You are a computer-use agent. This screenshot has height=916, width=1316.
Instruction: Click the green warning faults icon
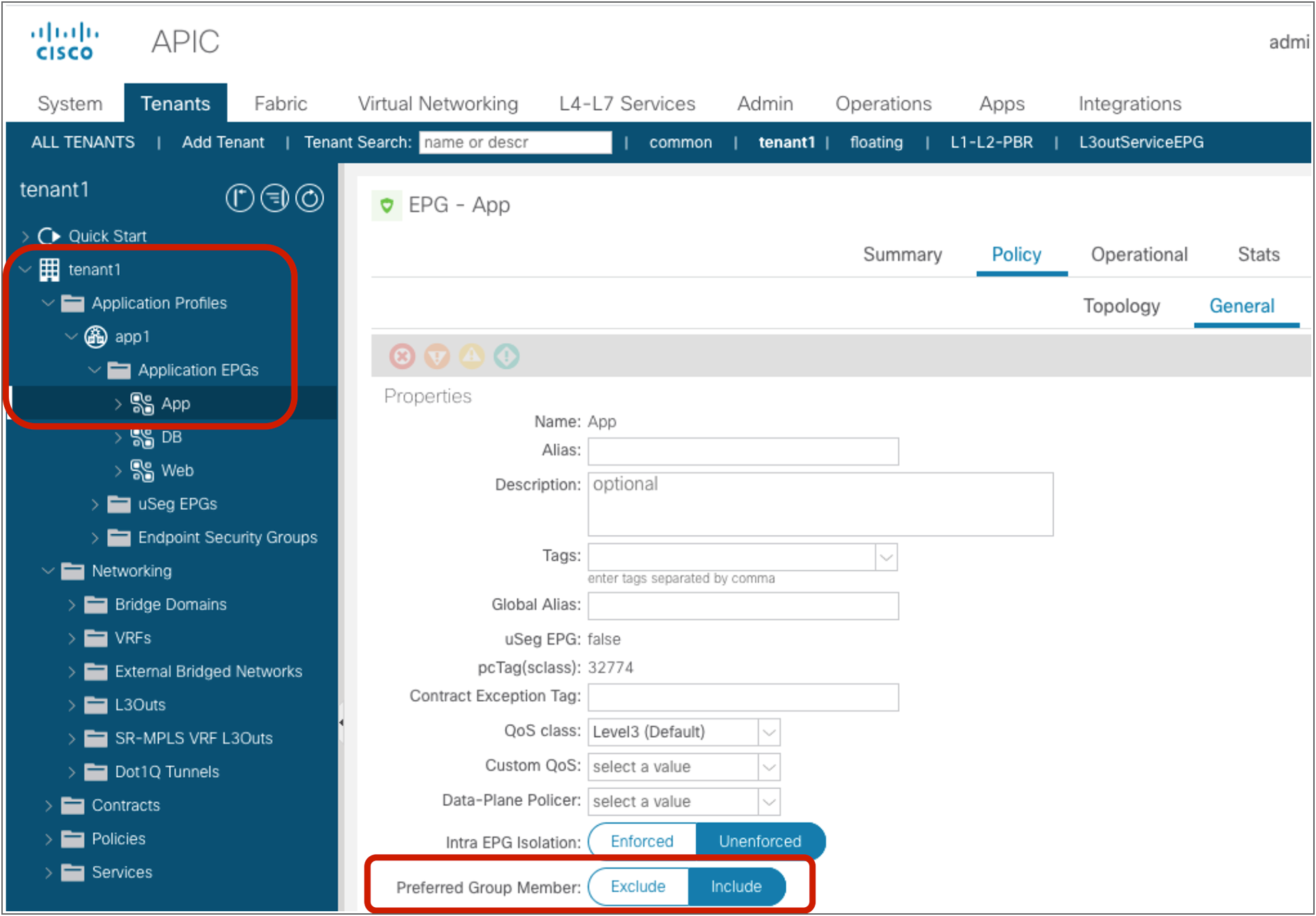(507, 356)
